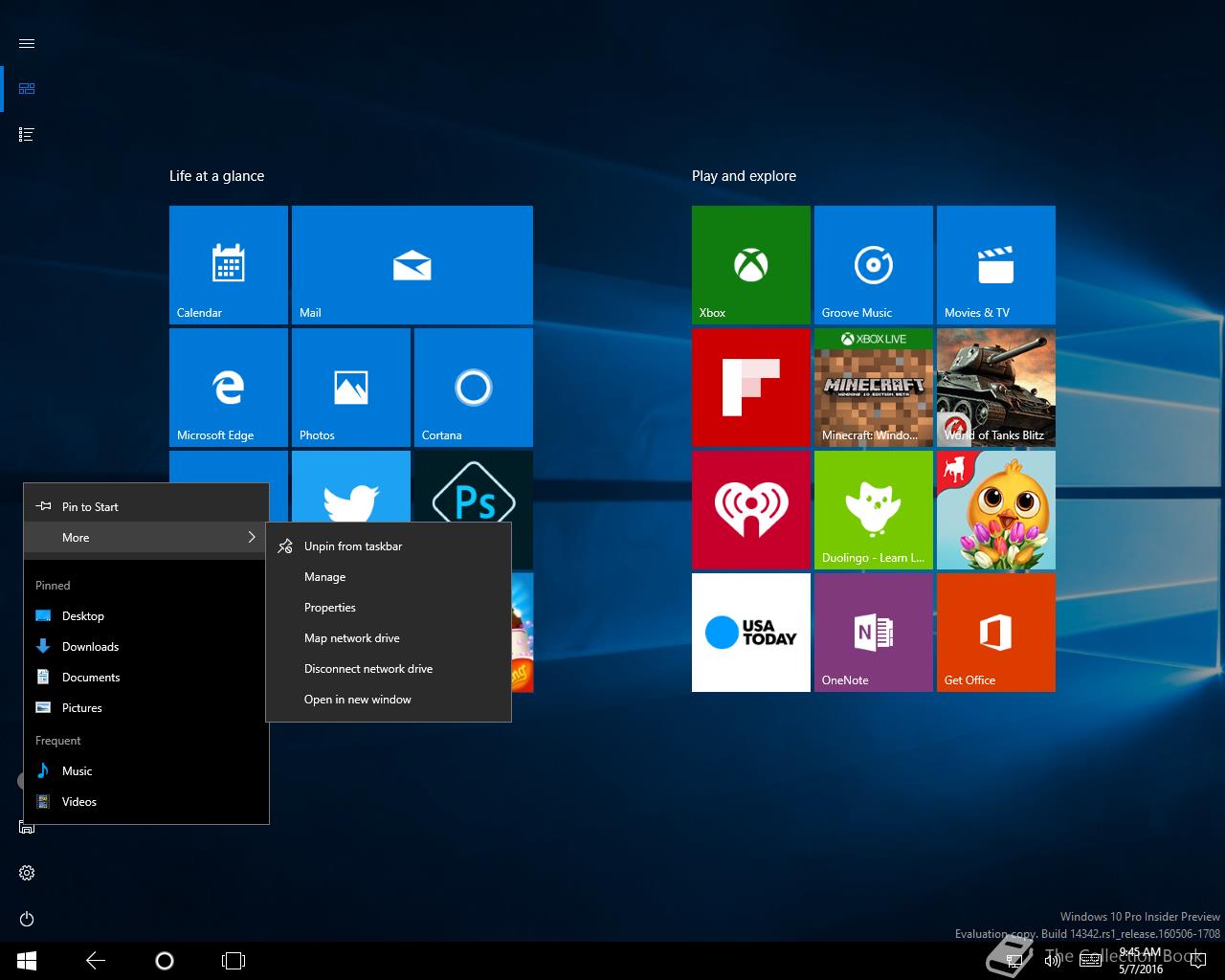Screen dimensions: 1225x980
Task: Open the Get Office tile
Action: (996, 633)
